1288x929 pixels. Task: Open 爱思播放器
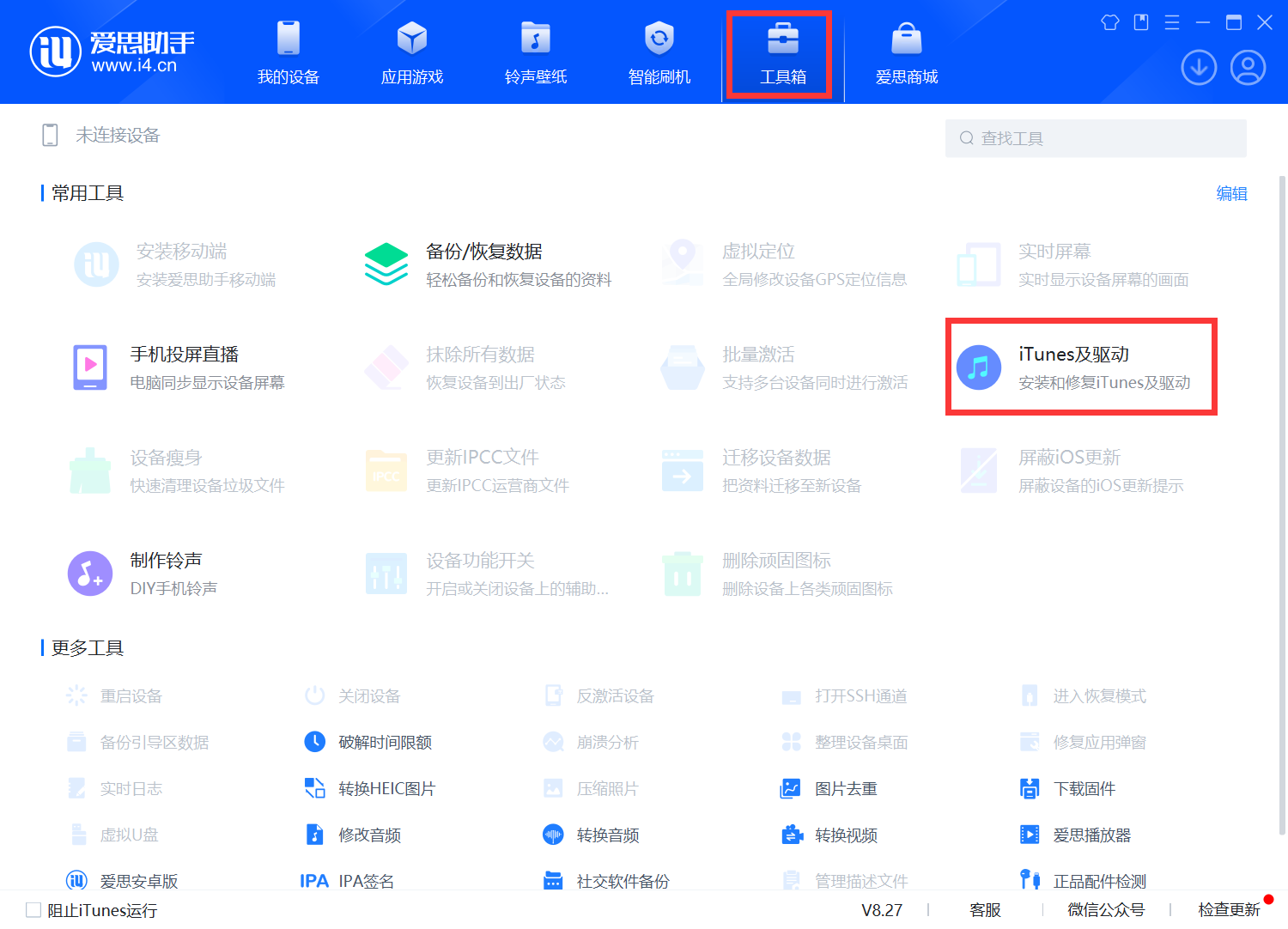point(1075,835)
